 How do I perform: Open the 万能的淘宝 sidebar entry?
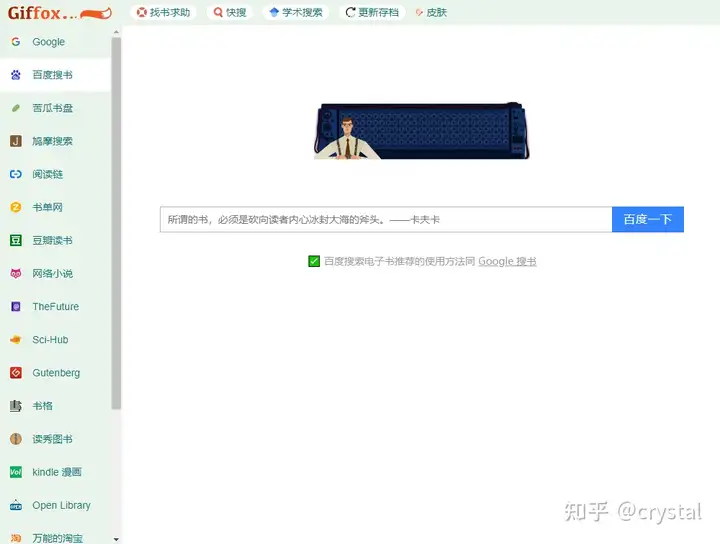pos(55,538)
